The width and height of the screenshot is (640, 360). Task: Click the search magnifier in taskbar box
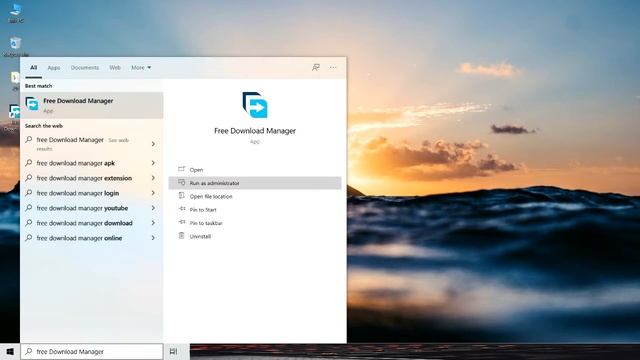29,351
